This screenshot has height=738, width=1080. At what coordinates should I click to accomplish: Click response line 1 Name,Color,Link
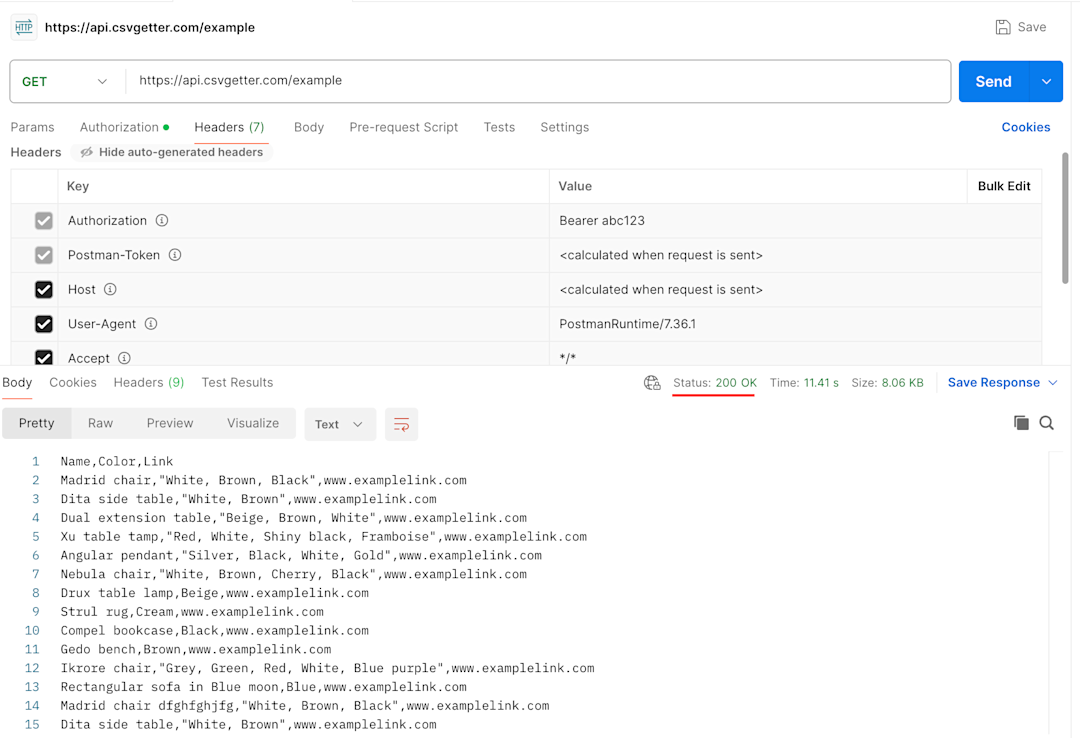tap(116, 462)
